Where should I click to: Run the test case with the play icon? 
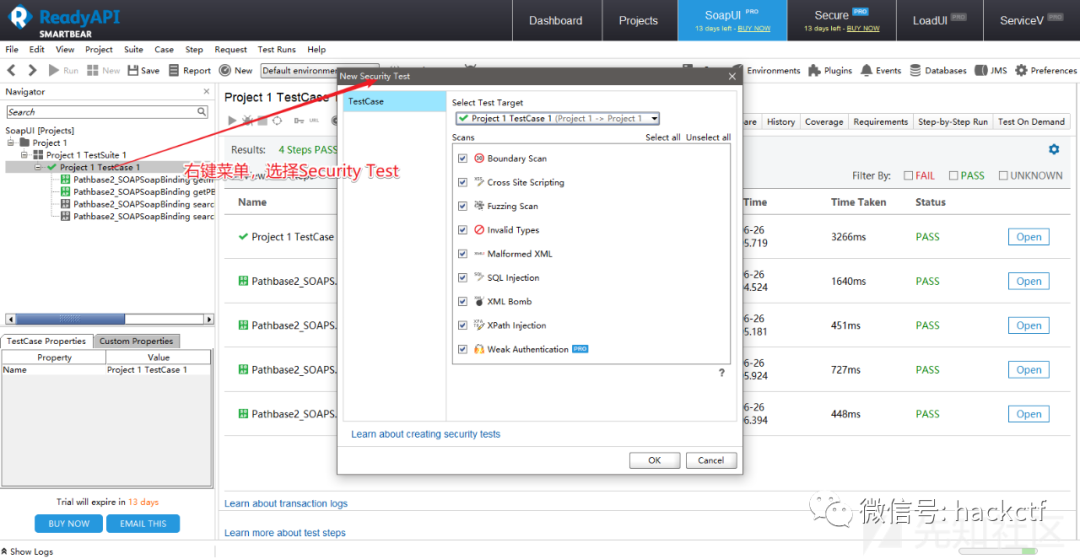pyautogui.click(x=232, y=120)
